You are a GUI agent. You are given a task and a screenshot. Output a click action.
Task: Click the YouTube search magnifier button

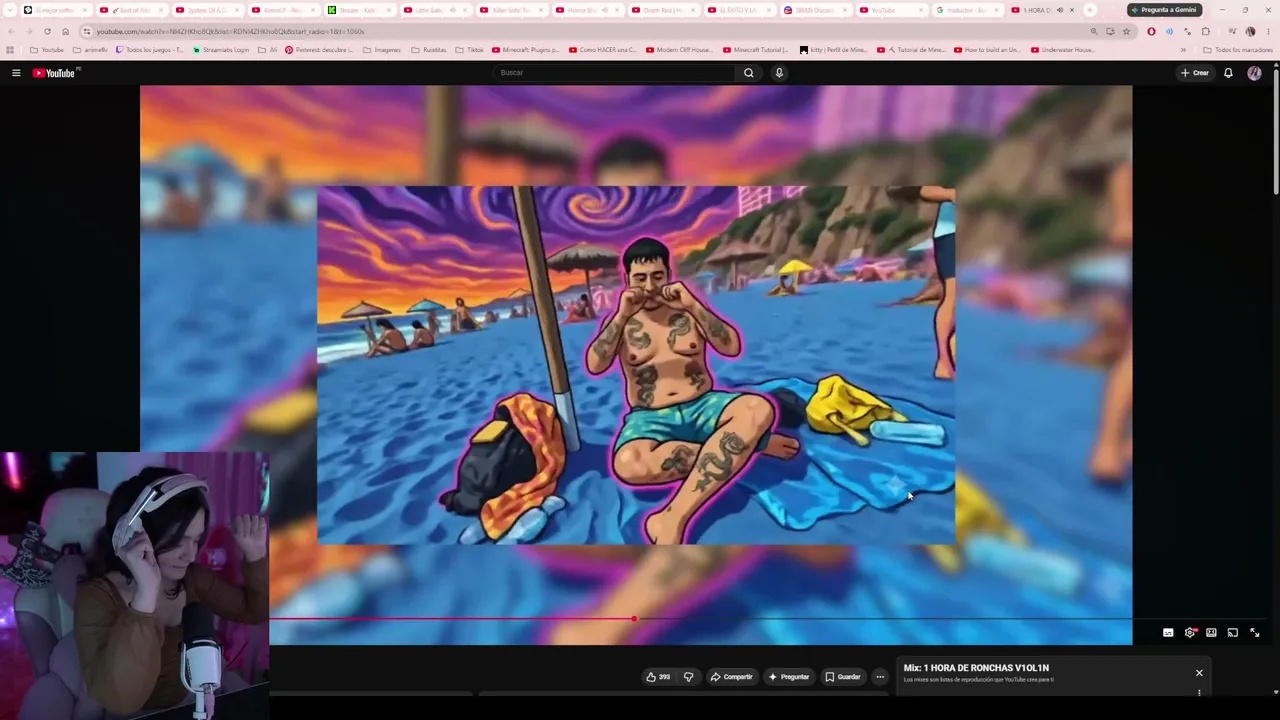pyautogui.click(x=748, y=73)
